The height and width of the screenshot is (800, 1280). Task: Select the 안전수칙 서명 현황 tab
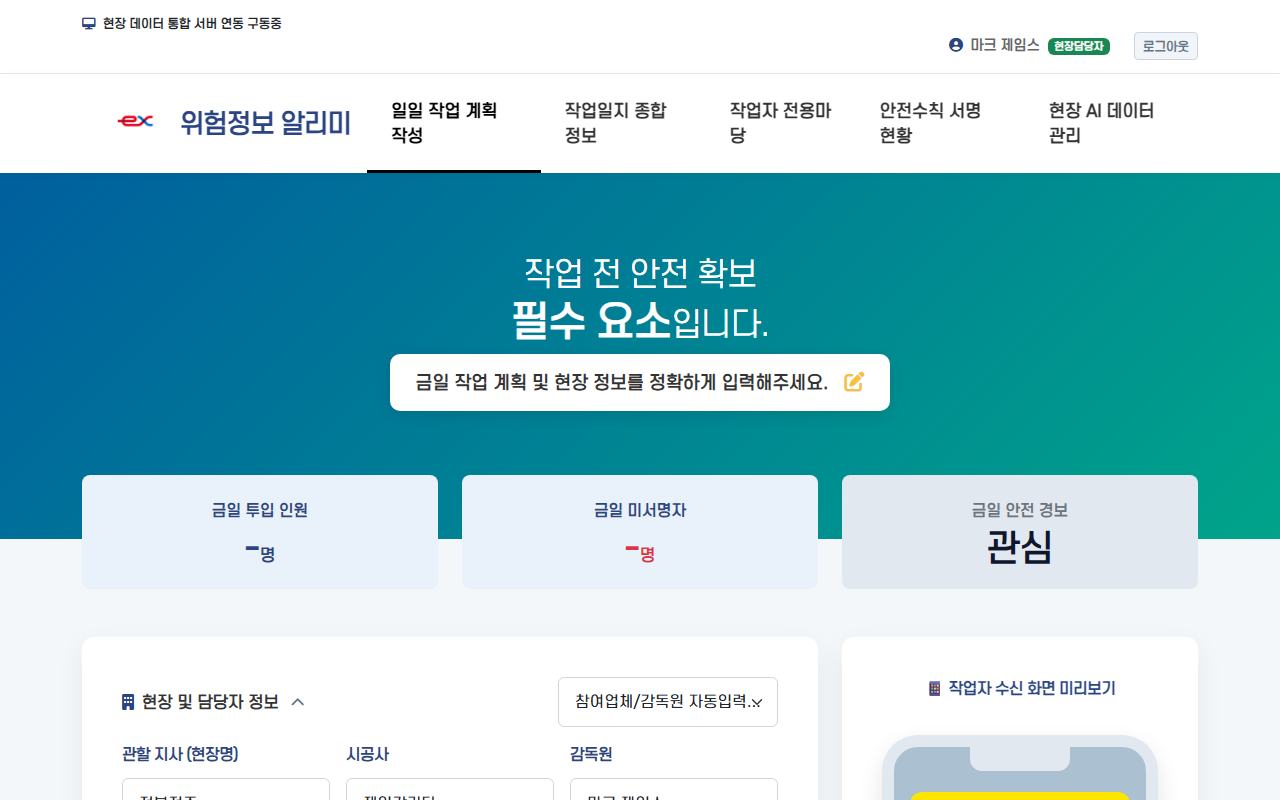point(940,123)
